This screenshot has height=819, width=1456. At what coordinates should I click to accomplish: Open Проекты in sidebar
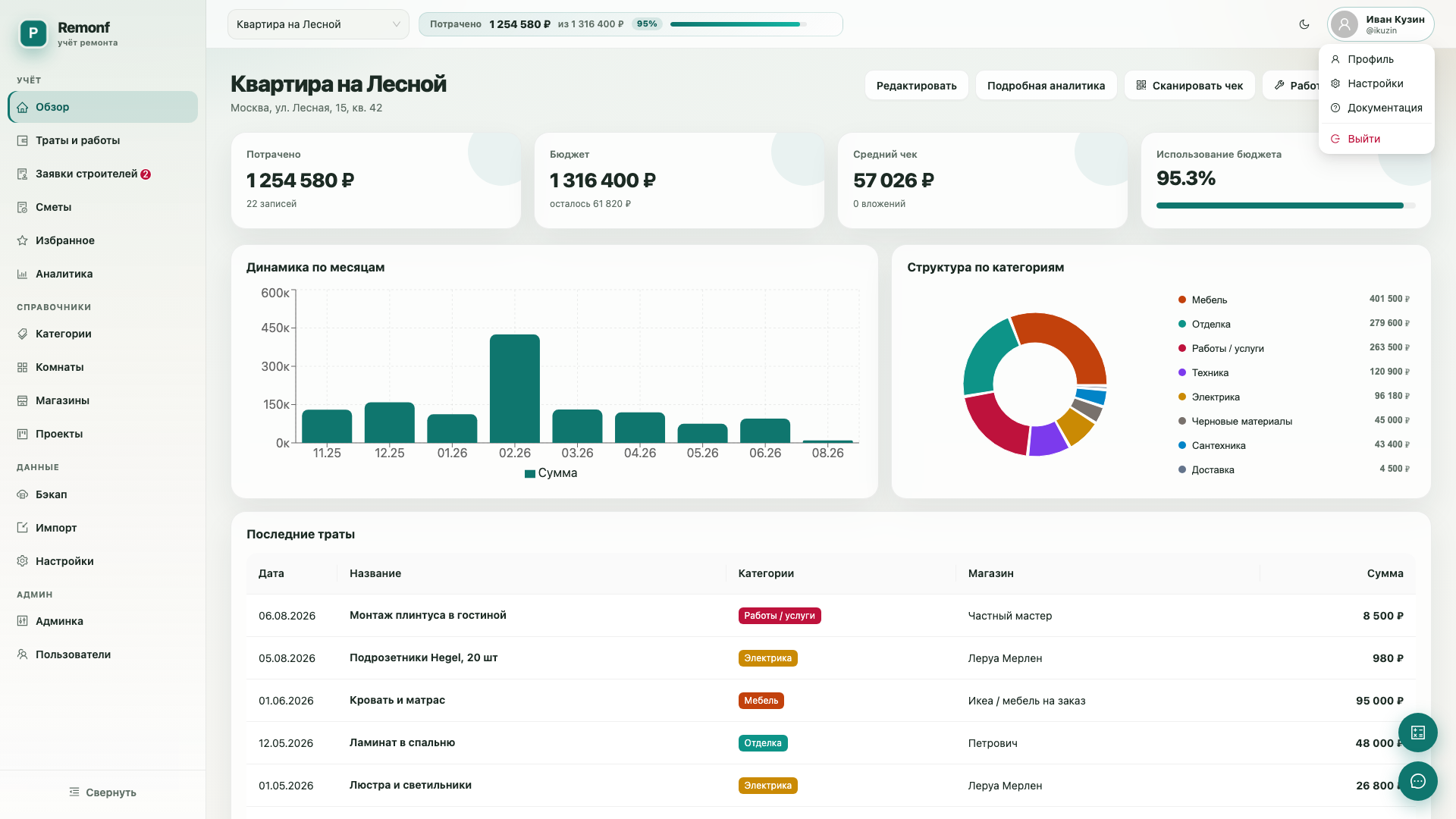pos(103,434)
